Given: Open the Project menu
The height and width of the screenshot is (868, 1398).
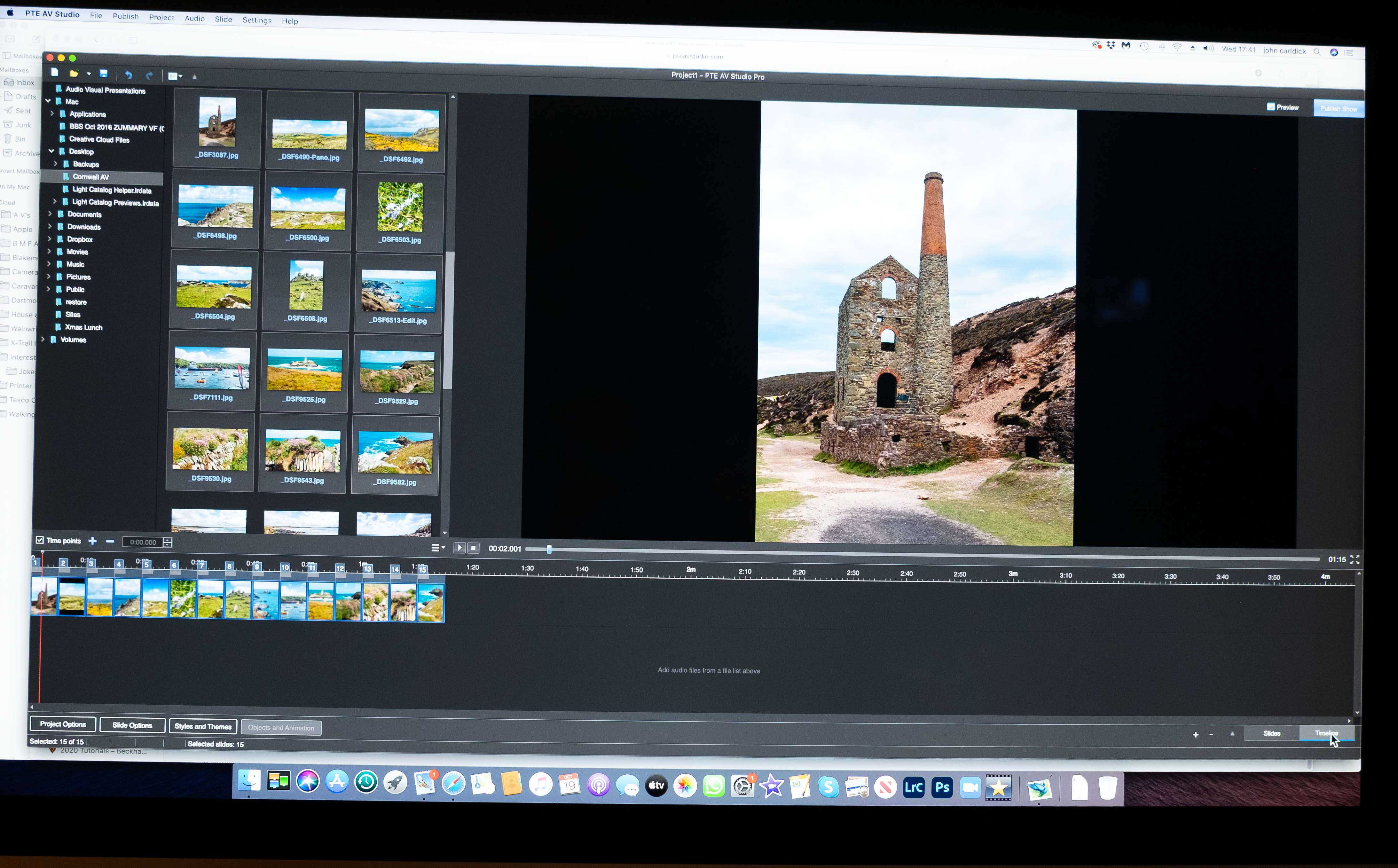Looking at the screenshot, I should [161, 17].
